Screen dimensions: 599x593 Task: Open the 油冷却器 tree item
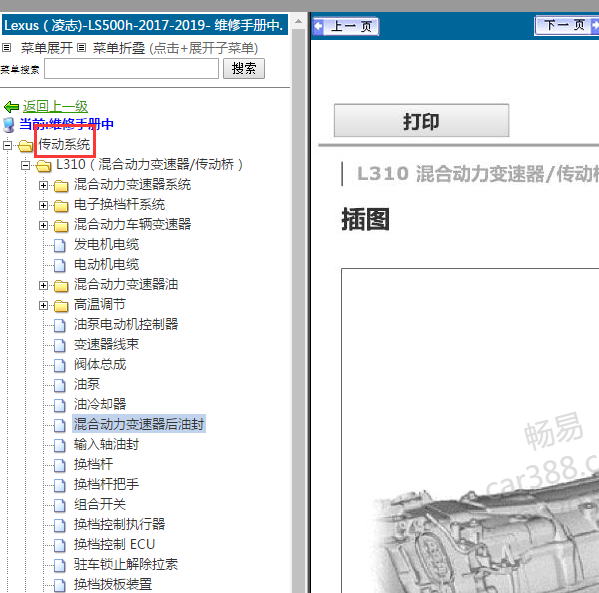coord(100,404)
